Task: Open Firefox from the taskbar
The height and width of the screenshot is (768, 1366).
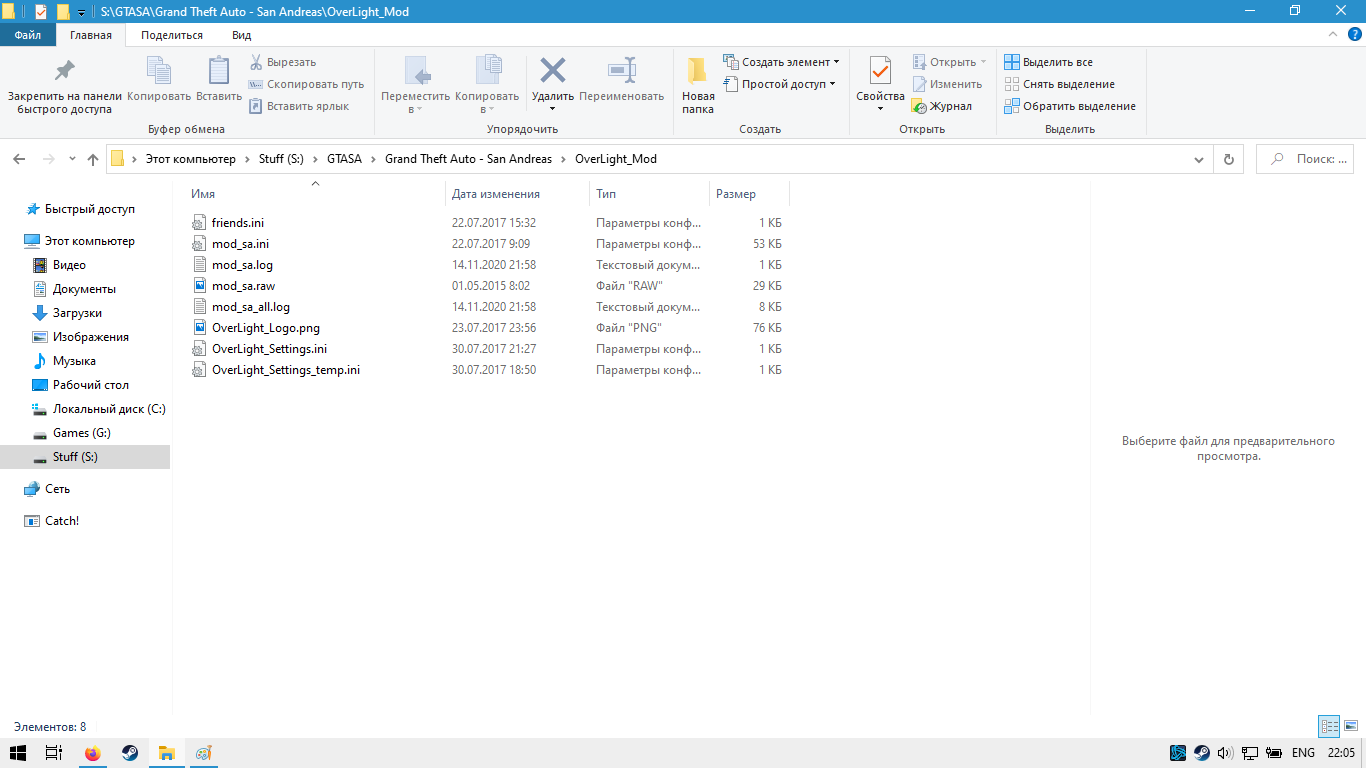Action: 93,753
